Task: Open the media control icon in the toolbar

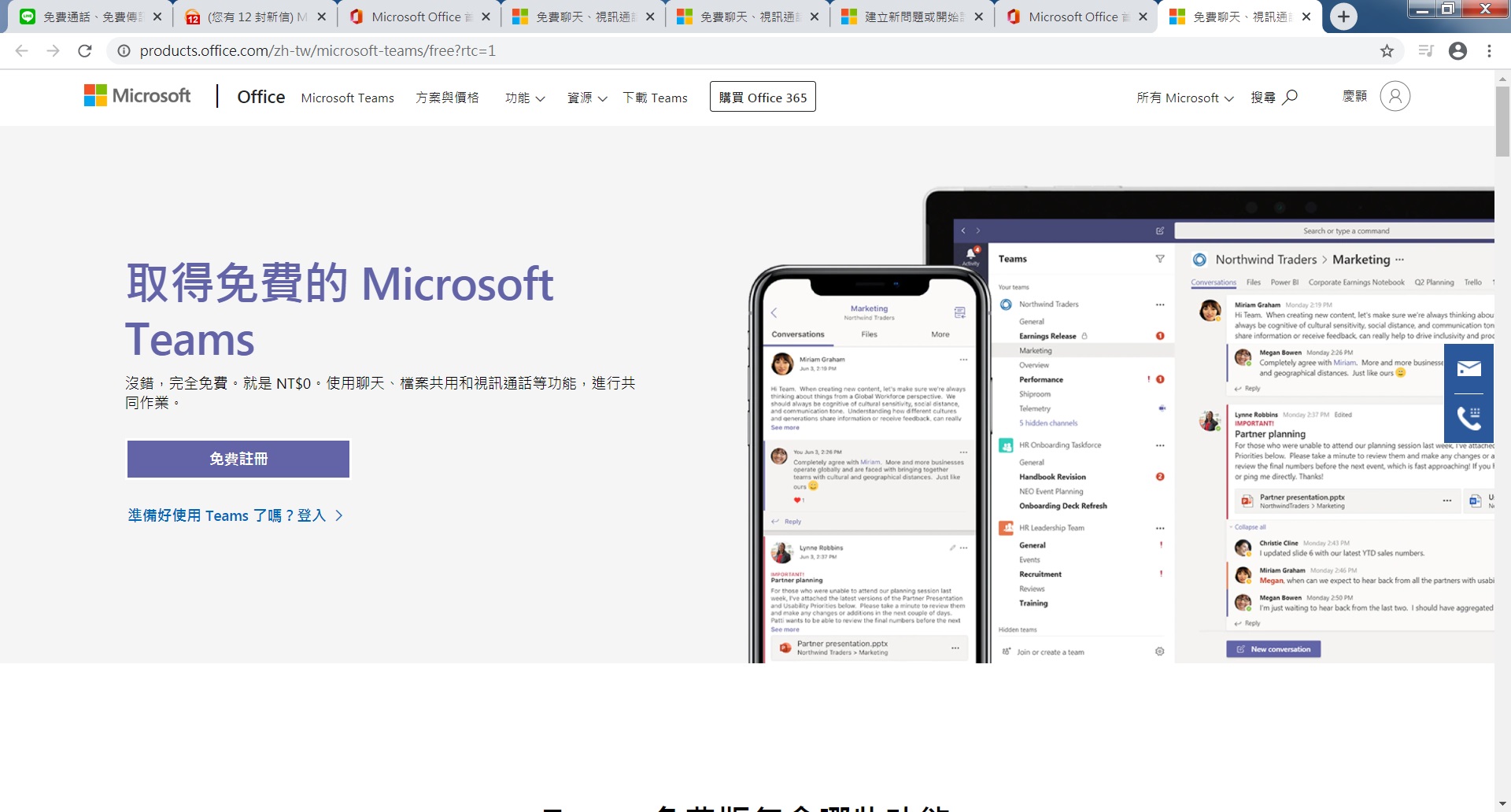Action: click(1425, 51)
